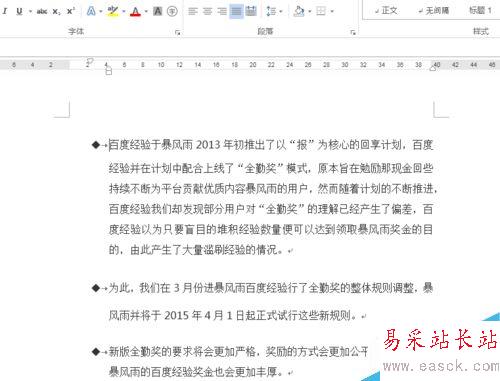The width and height of the screenshot is (500, 381).
Task: Open the Font dialog launcher
Action: [x=178, y=32]
